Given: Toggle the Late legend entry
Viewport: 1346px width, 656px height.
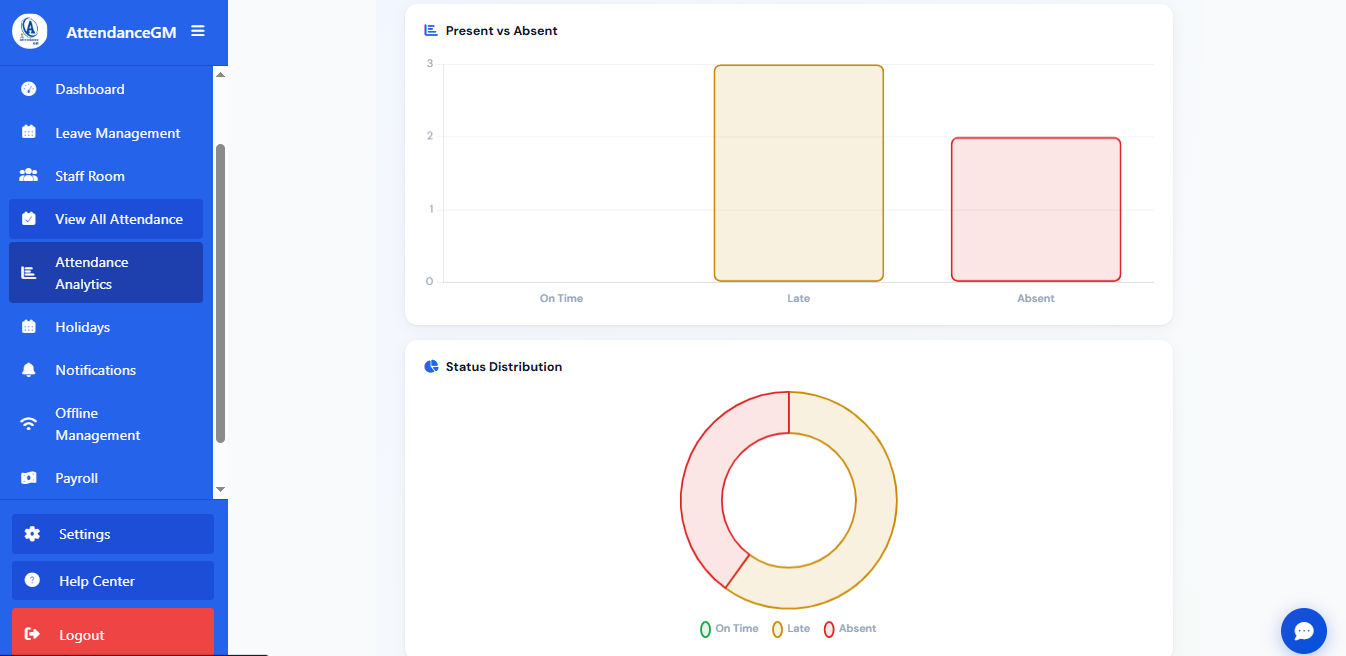Looking at the screenshot, I should pyautogui.click(x=791, y=629).
